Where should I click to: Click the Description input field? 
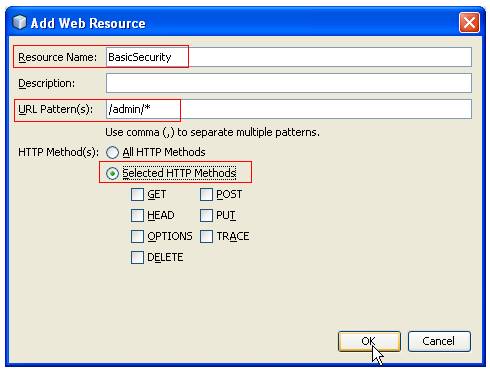289,83
